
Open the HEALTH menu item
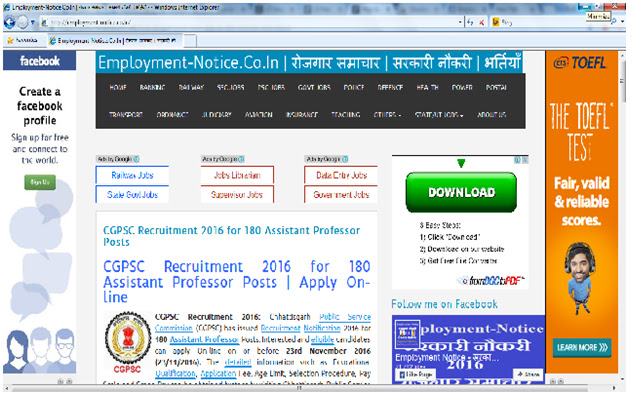[x=427, y=88]
